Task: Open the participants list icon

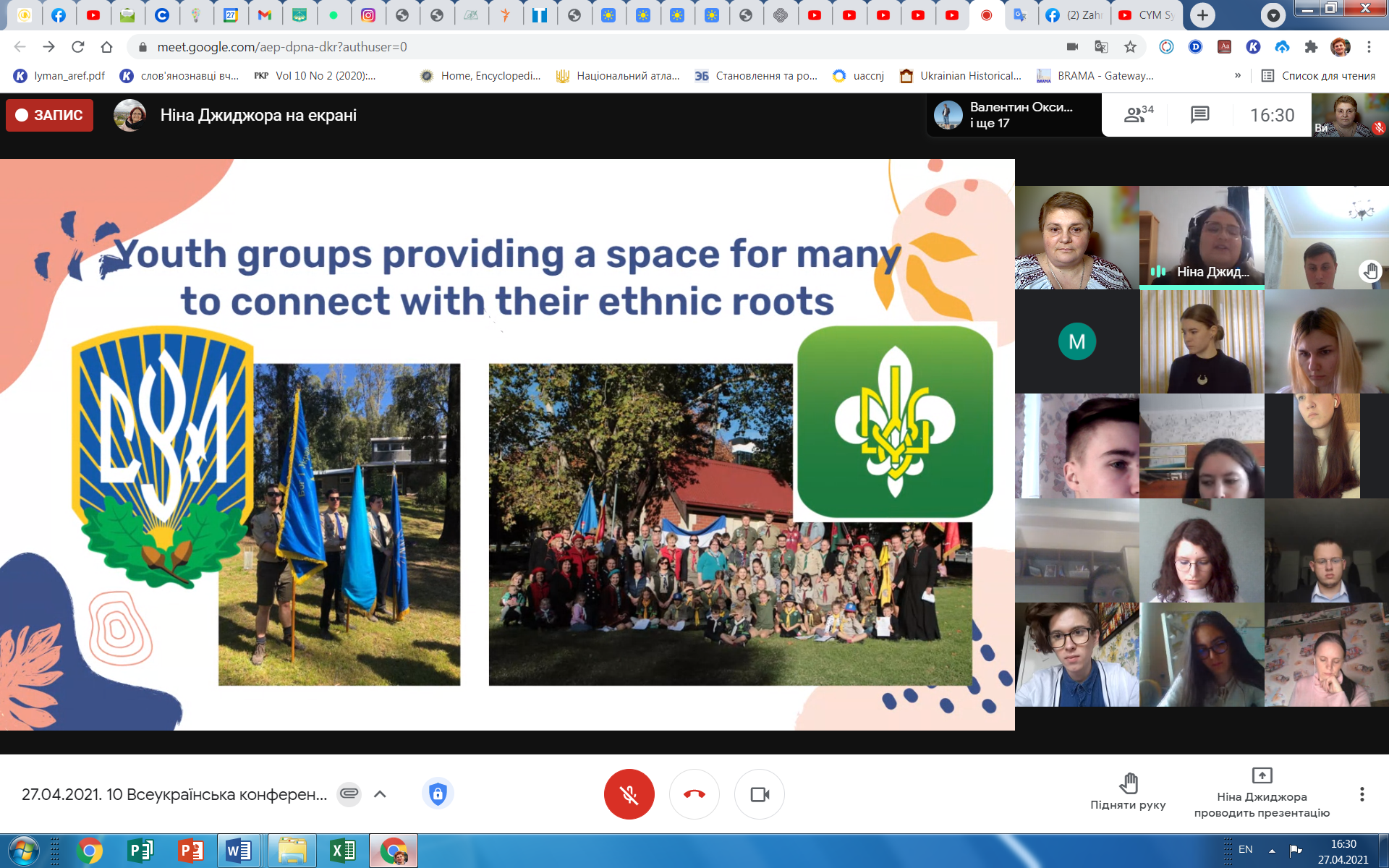Action: pyautogui.click(x=1137, y=114)
